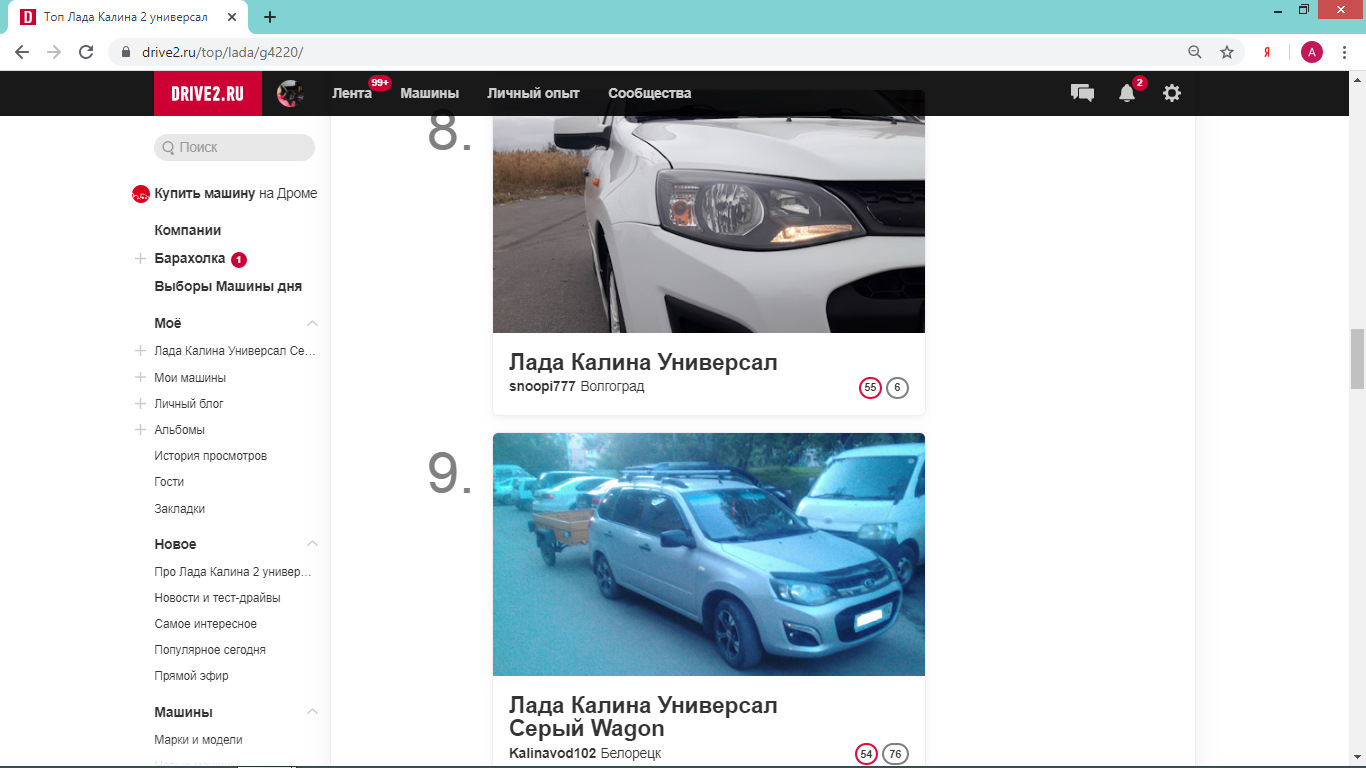This screenshot has height=768, width=1366.
Task: Open the user avatar in the navbar
Action: pos(290,93)
